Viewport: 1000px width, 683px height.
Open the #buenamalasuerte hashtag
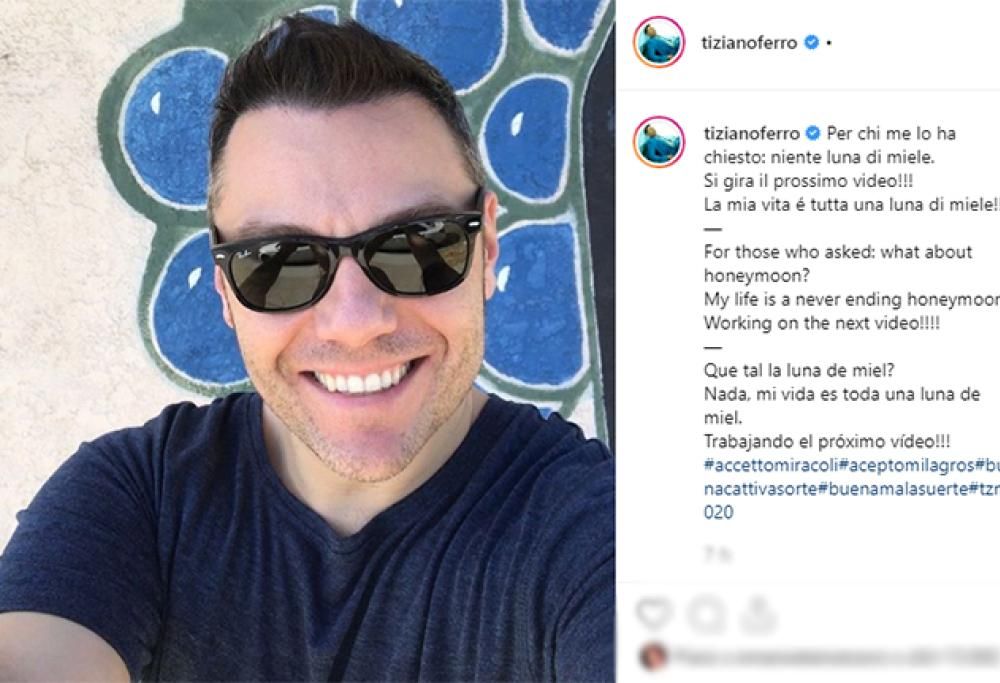(893, 489)
